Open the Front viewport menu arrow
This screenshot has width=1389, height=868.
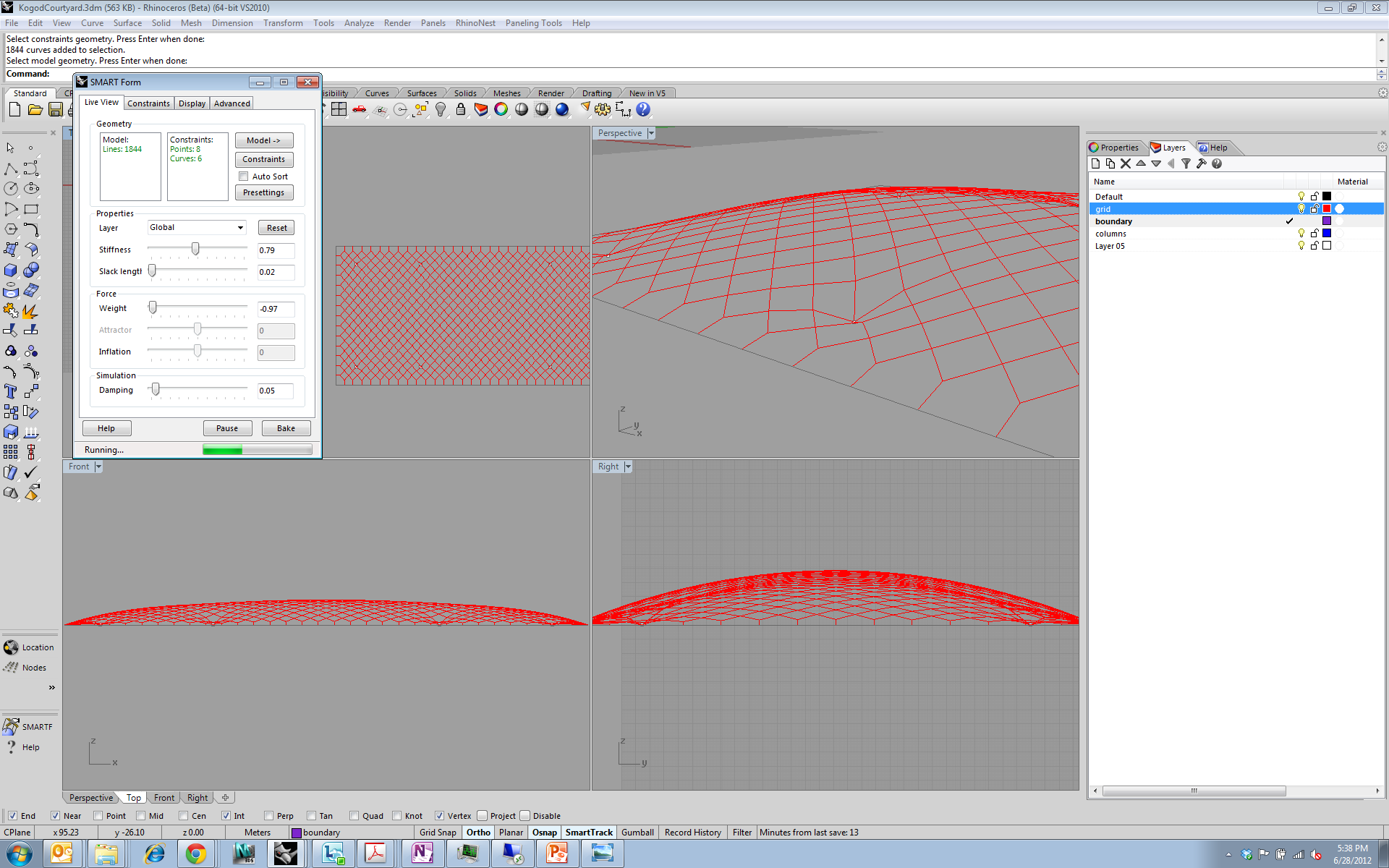click(98, 467)
